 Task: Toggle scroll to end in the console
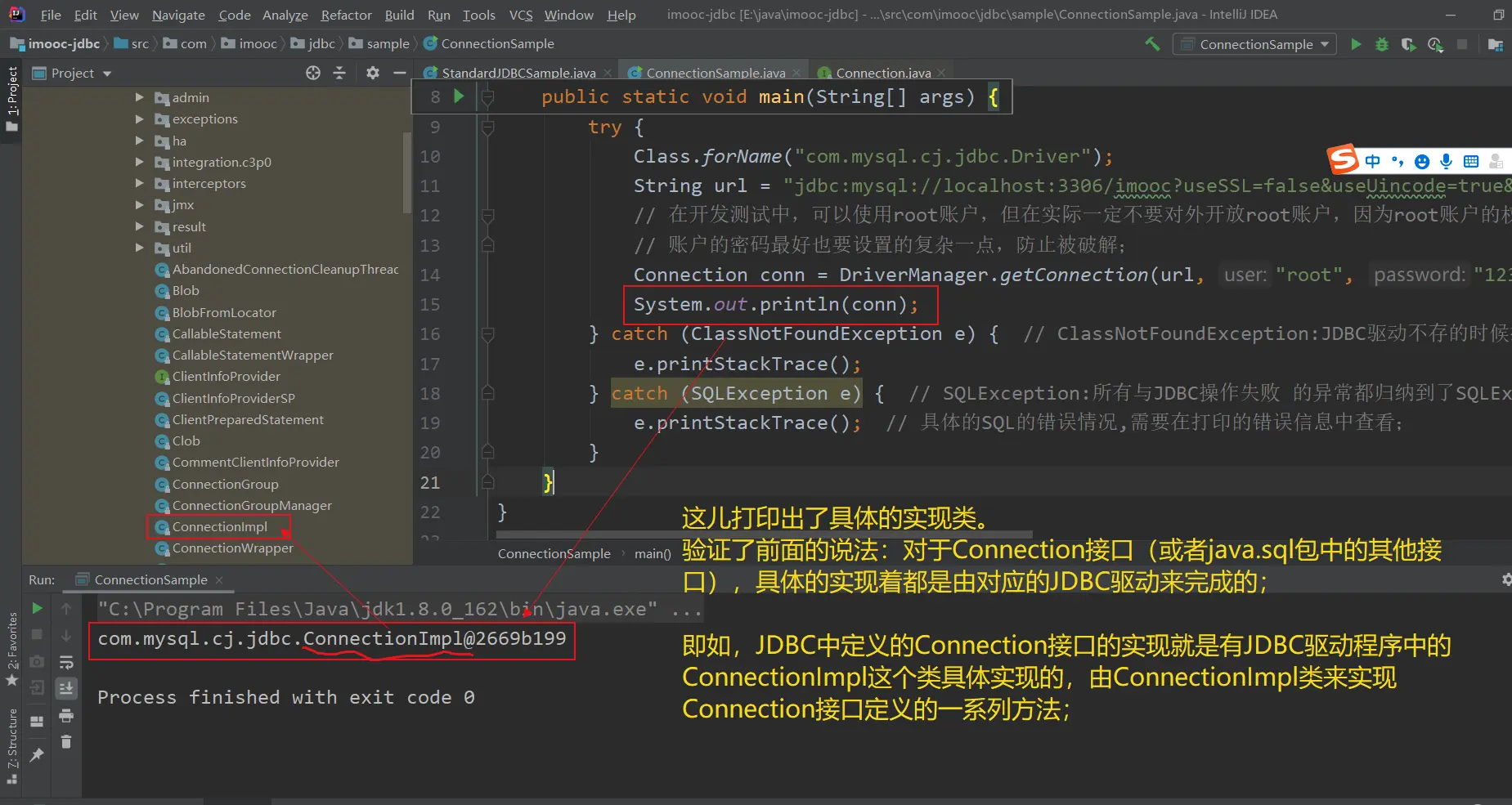[66, 688]
